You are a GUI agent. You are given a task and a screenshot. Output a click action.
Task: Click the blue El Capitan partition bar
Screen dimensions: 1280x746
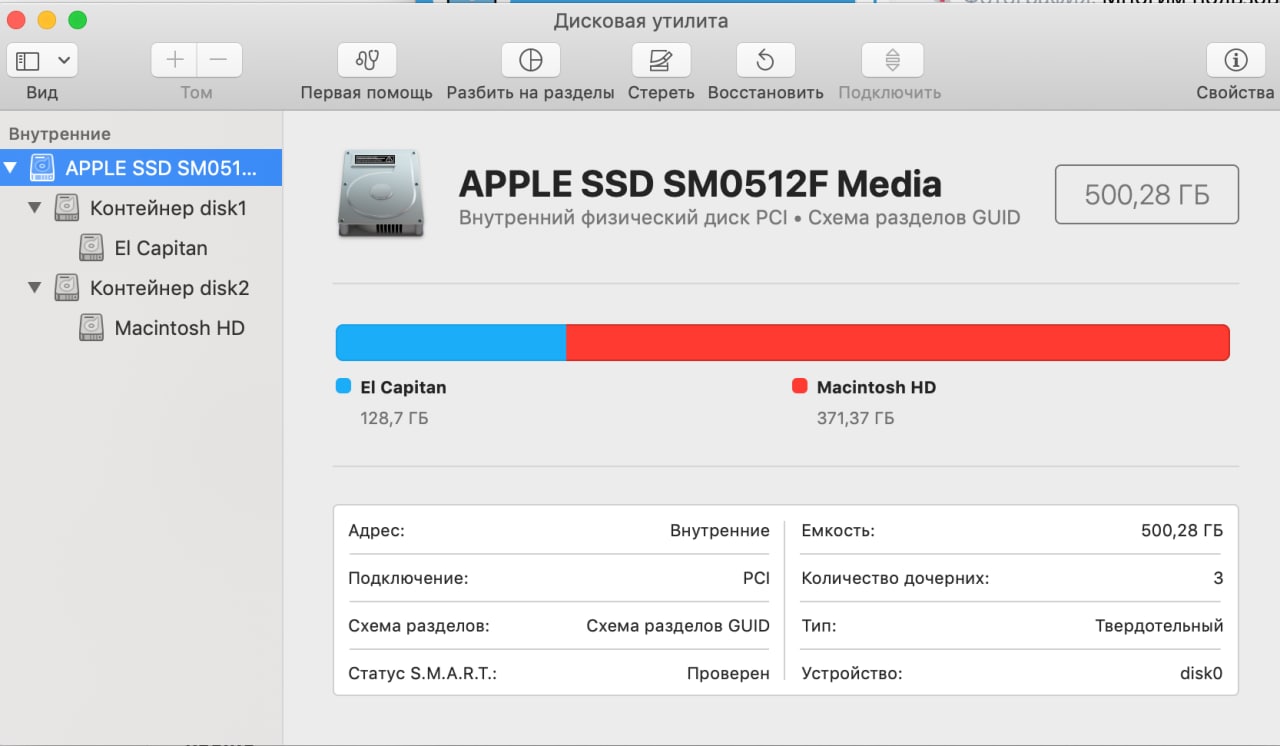(451, 342)
